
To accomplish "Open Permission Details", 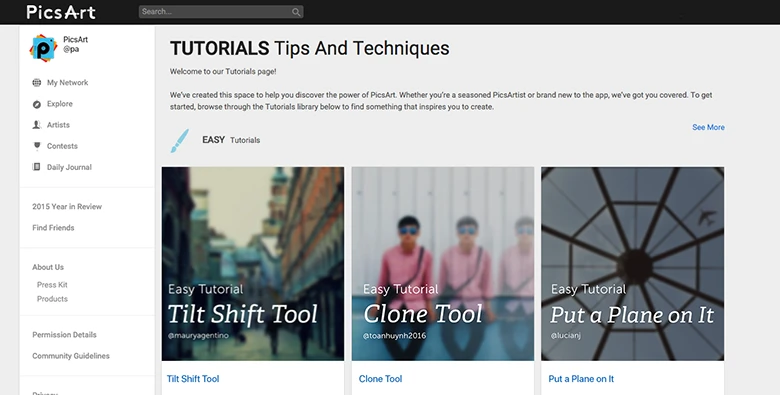I will coord(65,335).
